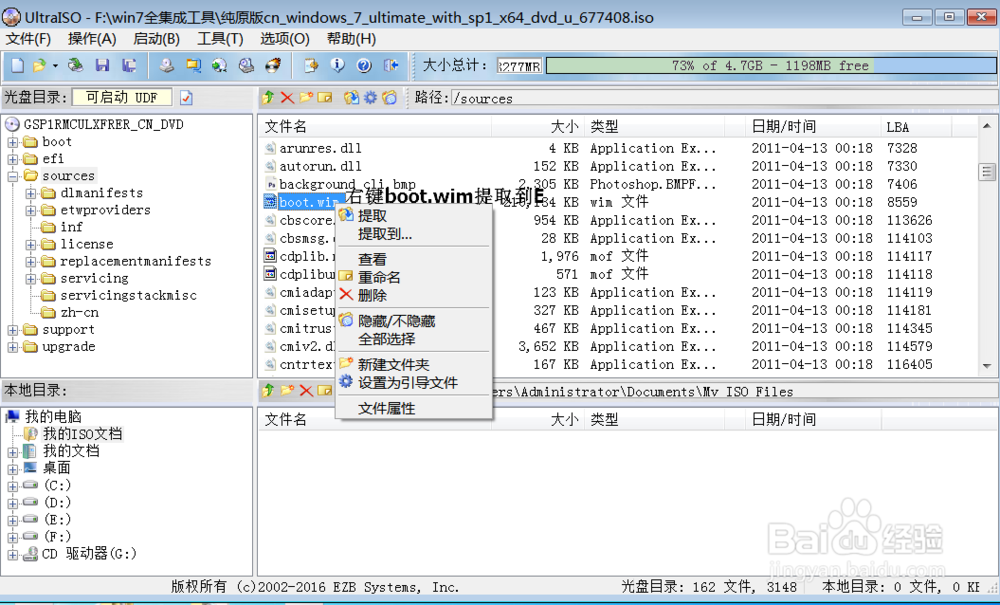Expand the upgrade folder node
Screen dimensions: 1000x605
(x=13, y=347)
